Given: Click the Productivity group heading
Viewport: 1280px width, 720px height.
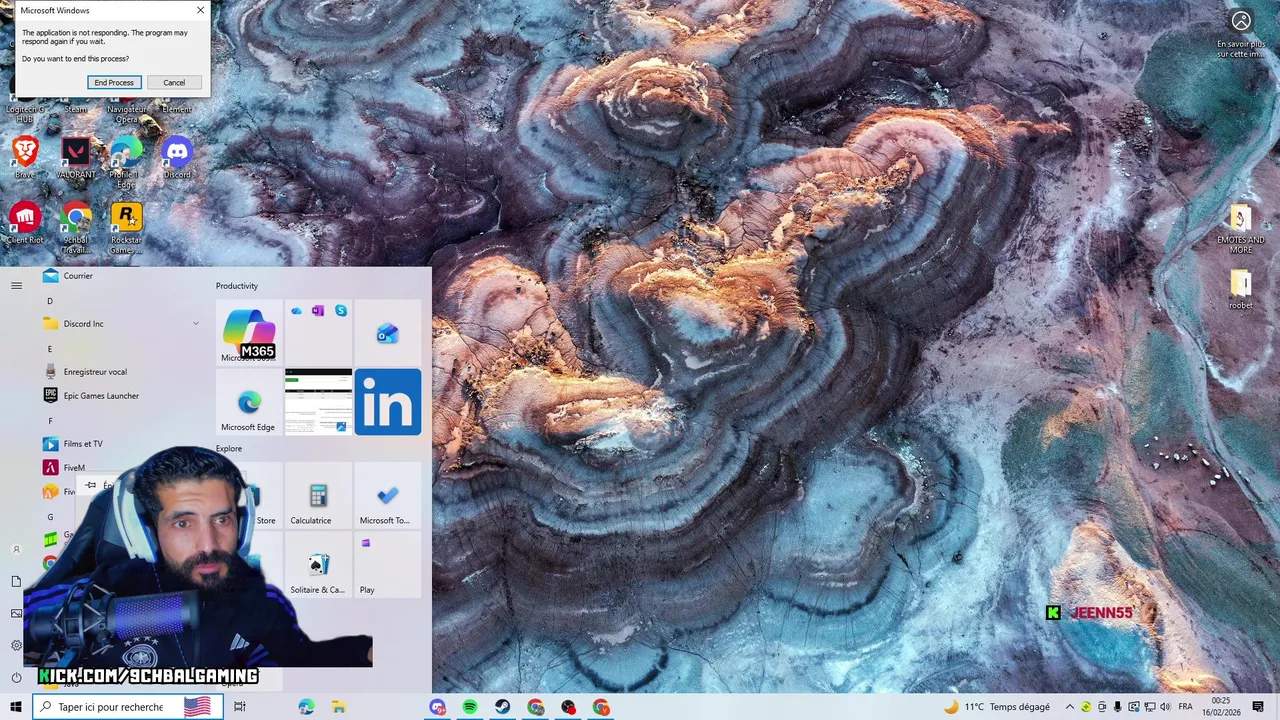Looking at the screenshot, I should (x=237, y=286).
